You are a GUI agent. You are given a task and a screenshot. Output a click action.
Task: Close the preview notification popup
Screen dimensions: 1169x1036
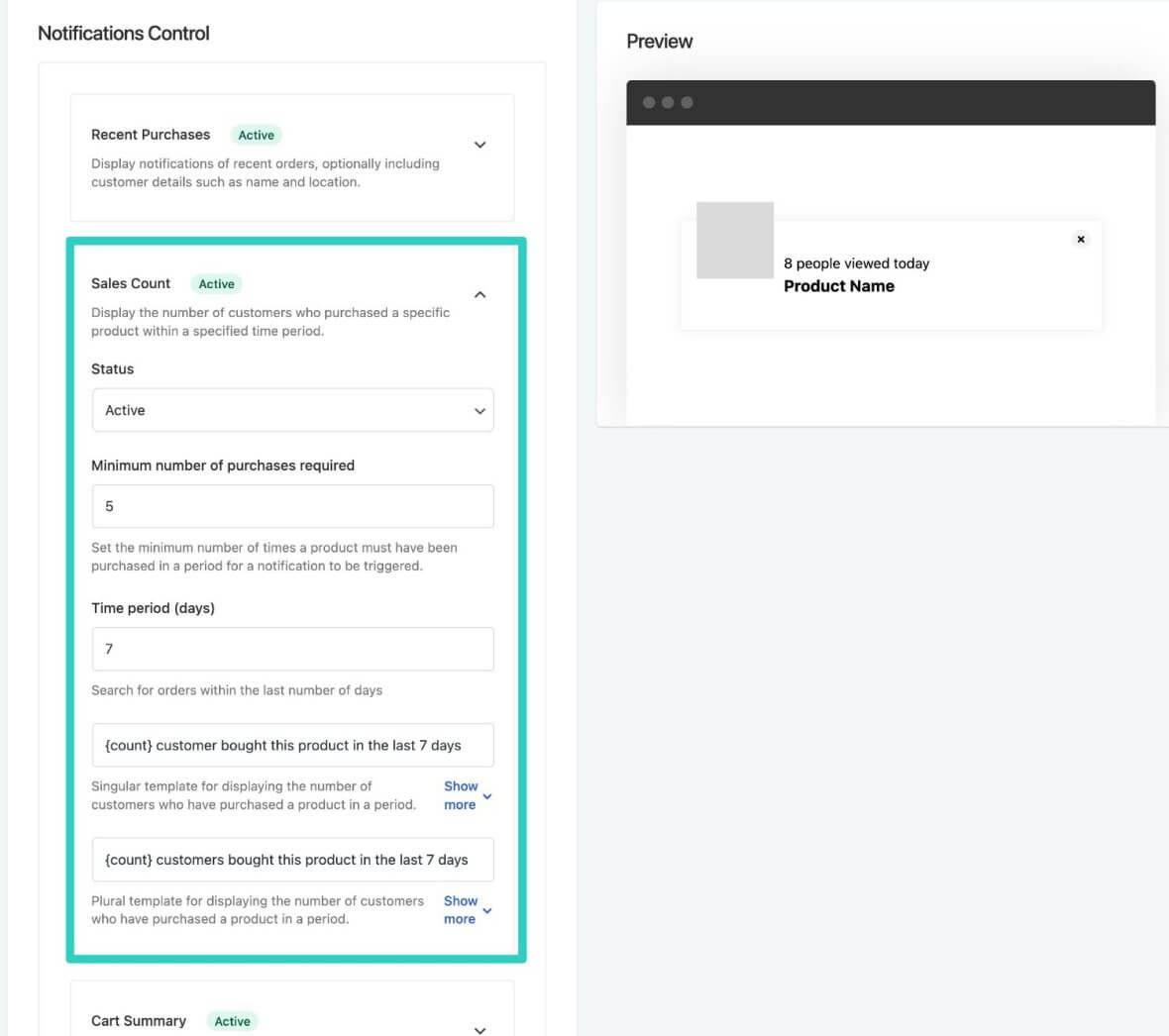click(1081, 239)
